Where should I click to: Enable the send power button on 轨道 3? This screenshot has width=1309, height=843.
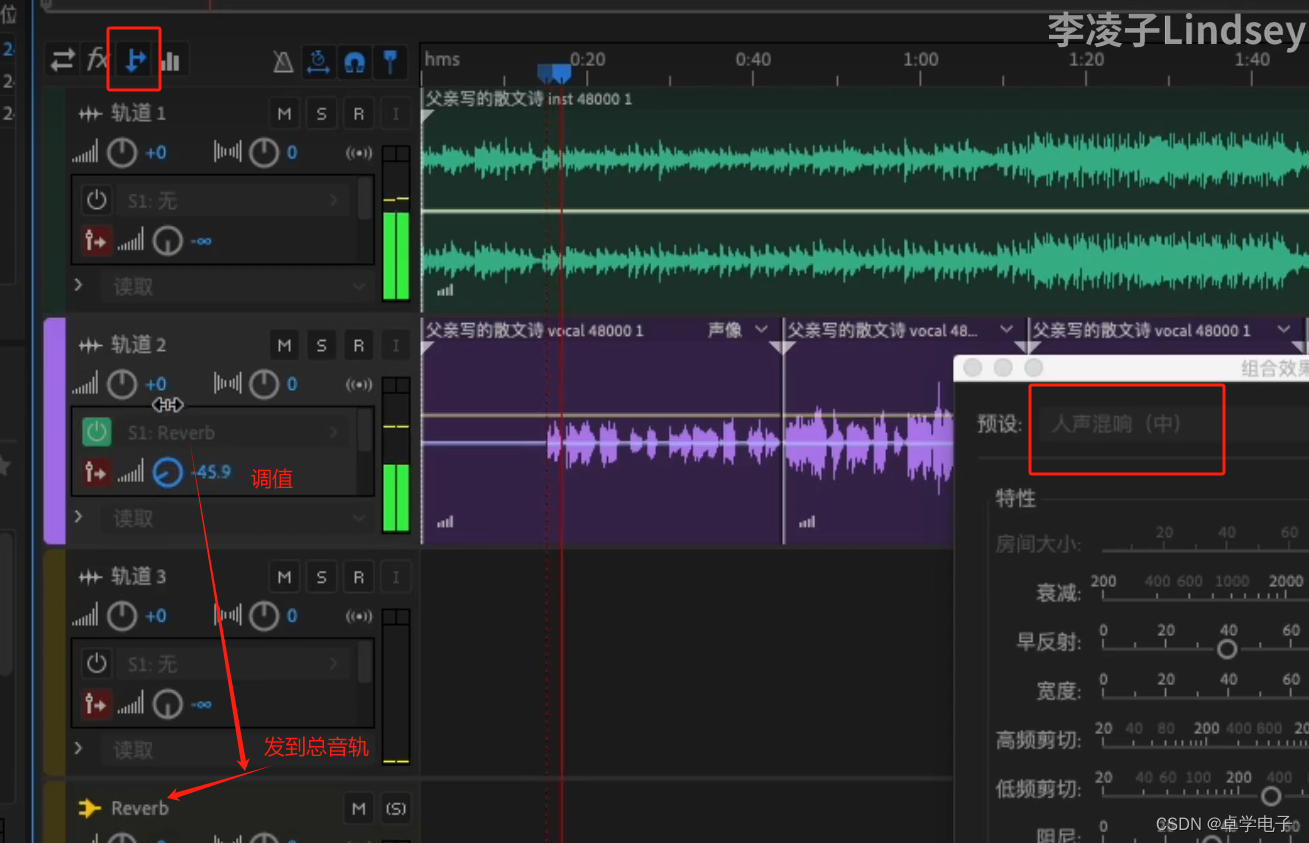pos(96,664)
